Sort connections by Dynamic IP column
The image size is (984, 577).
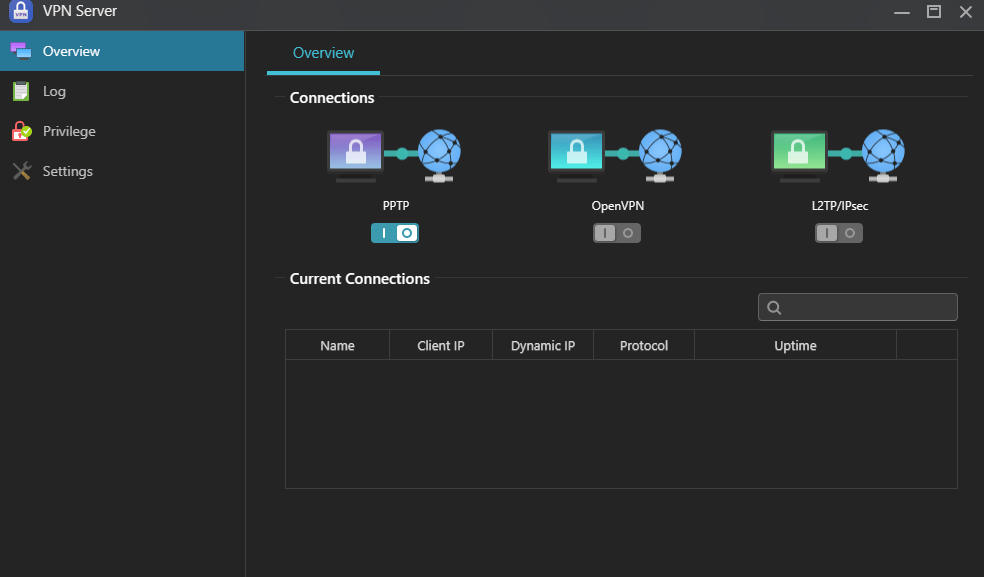tap(543, 345)
